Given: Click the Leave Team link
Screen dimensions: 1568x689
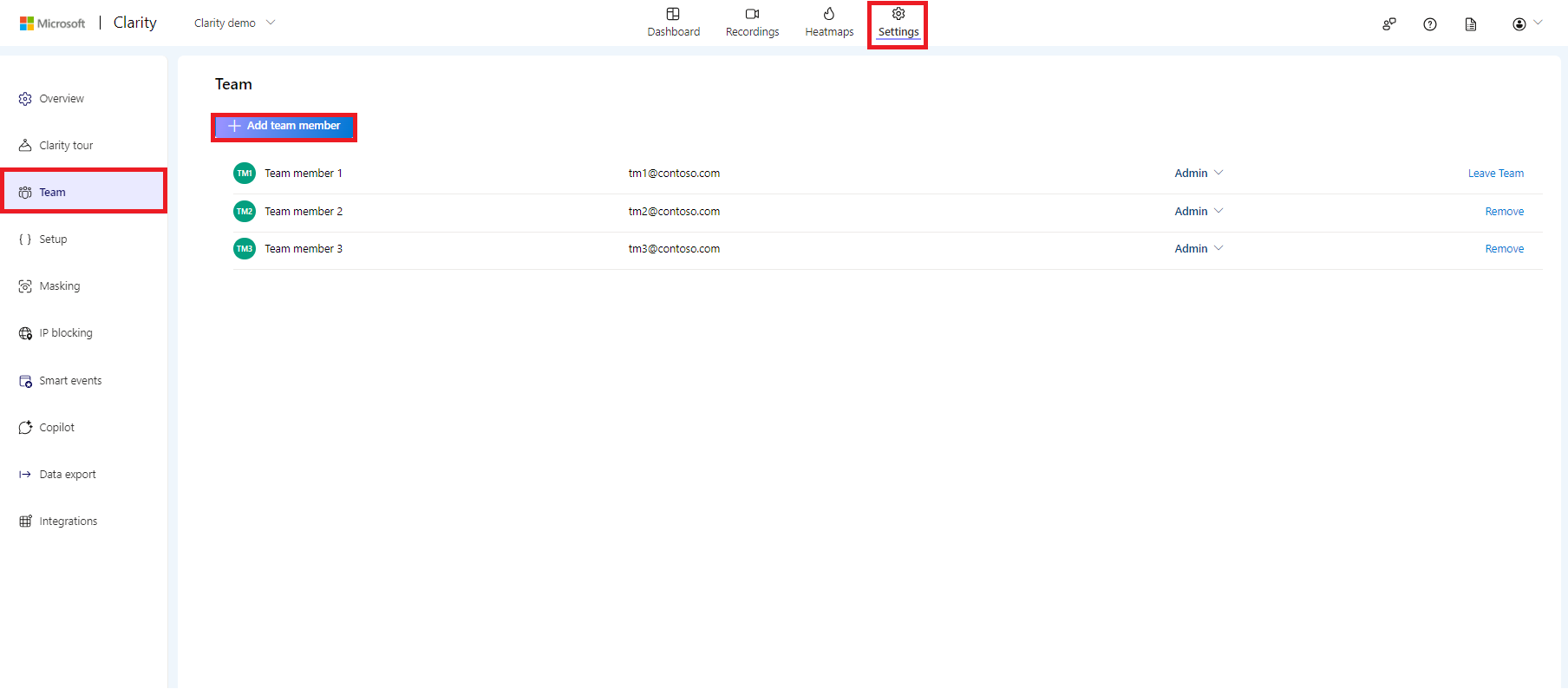Looking at the screenshot, I should pyautogui.click(x=1495, y=174).
